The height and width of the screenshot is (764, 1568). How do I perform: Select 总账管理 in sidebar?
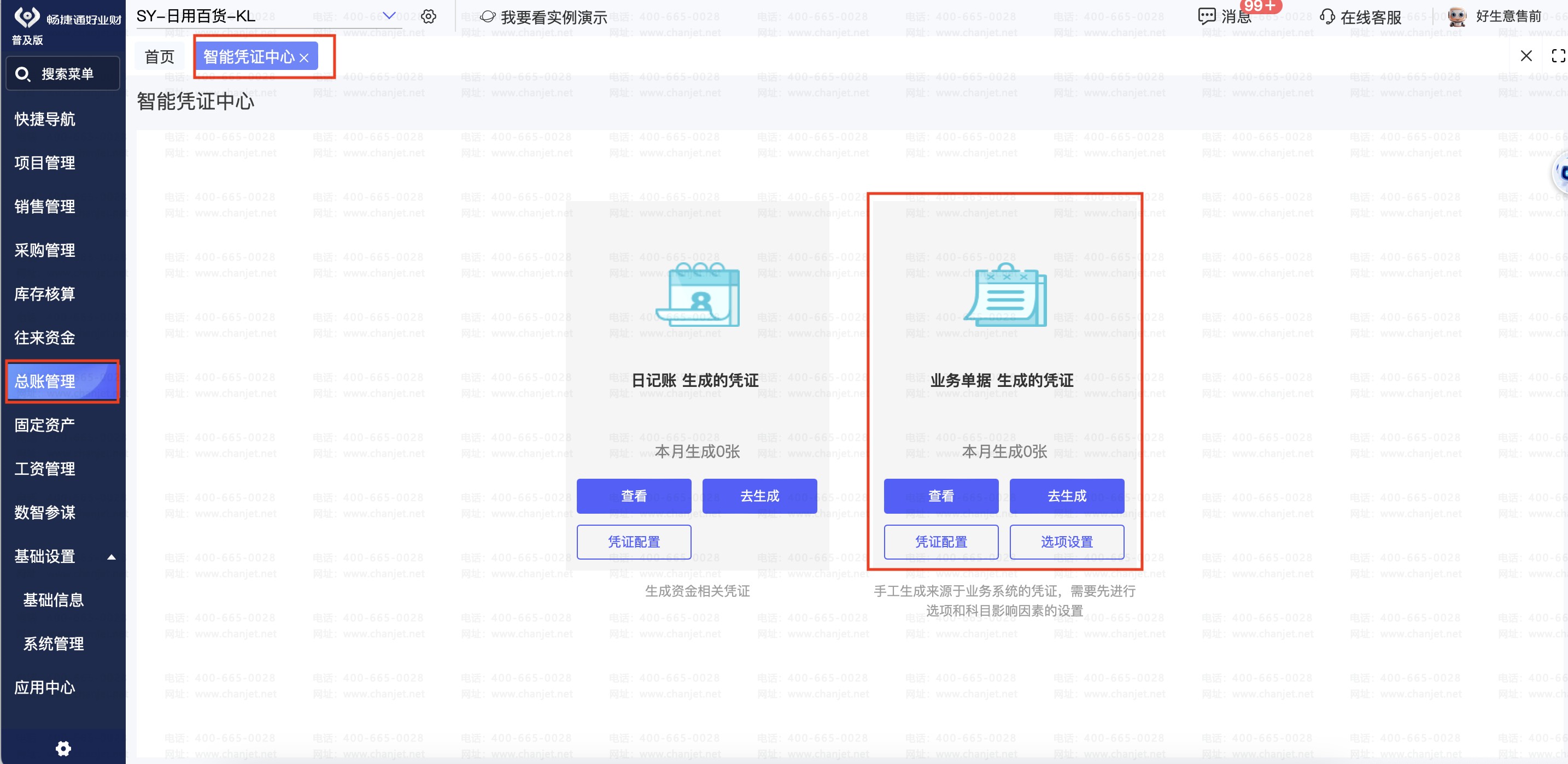63,381
